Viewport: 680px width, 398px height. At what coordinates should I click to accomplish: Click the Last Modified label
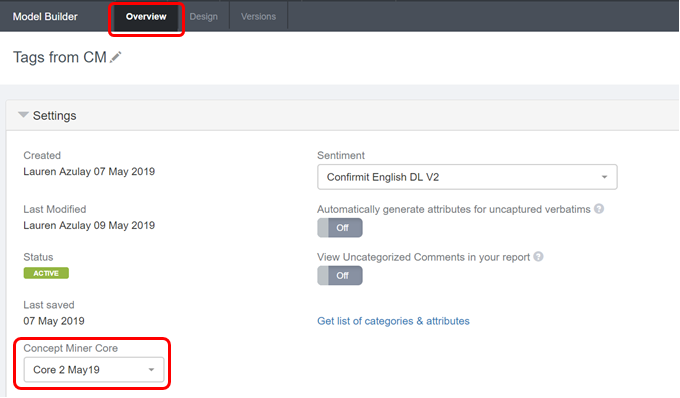[55, 209]
